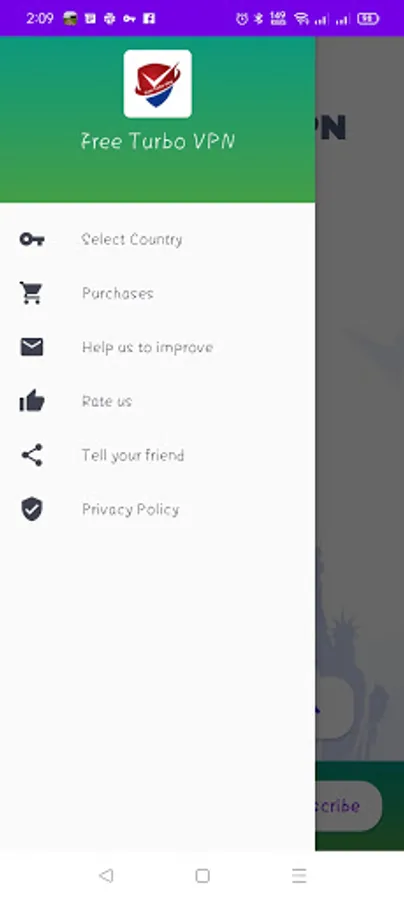
Task: Open the Privacy Policy entry
Action: [157, 509]
